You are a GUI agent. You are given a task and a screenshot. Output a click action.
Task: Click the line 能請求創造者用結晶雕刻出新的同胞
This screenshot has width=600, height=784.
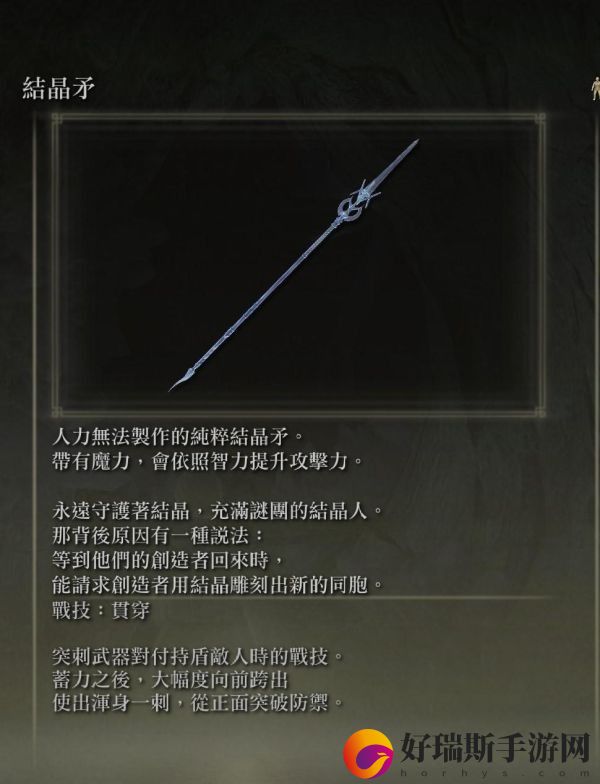pos(218,585)
